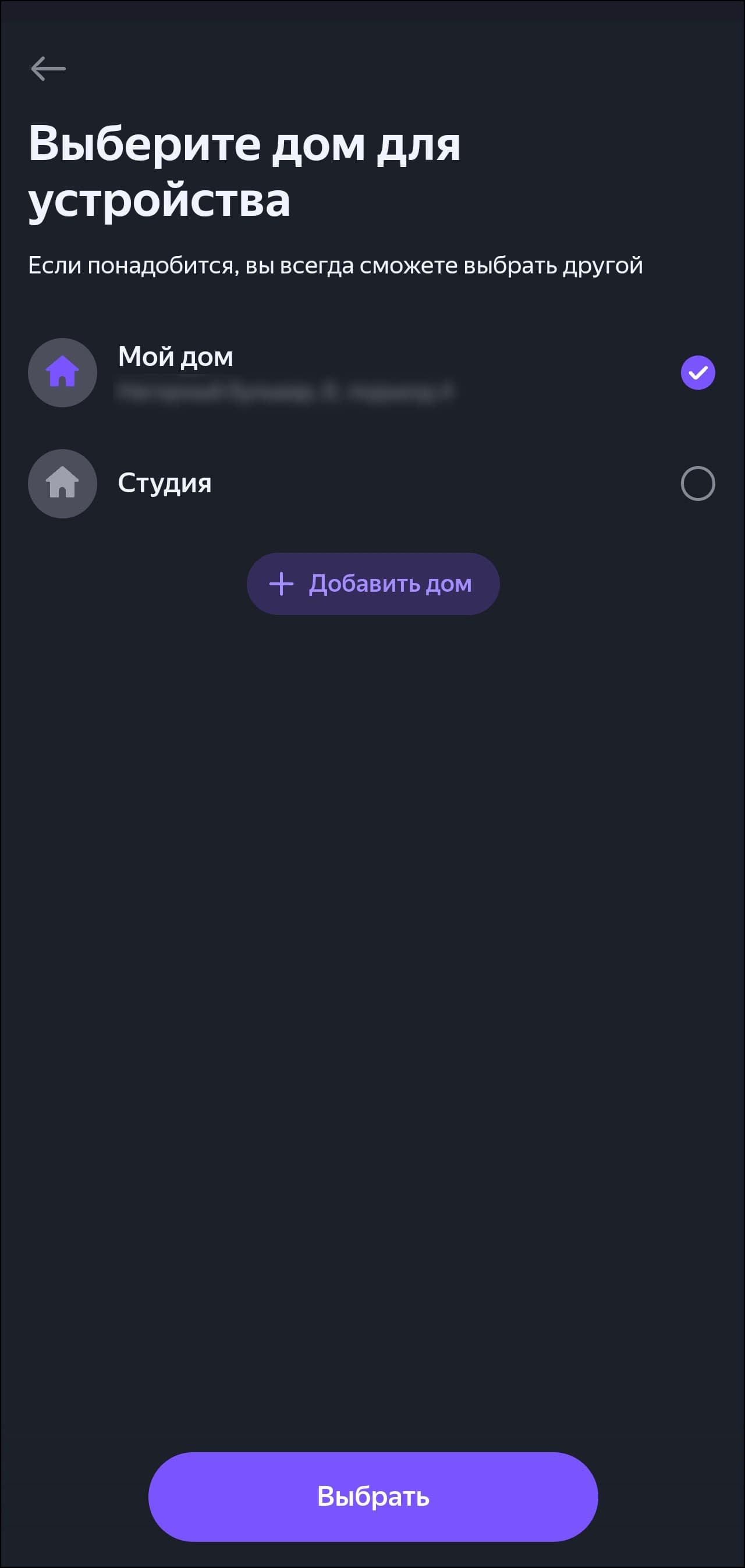This screenshot has height=1568, width=745.
Task: Click the word Если in the subtitle
Action: [54, 265]
